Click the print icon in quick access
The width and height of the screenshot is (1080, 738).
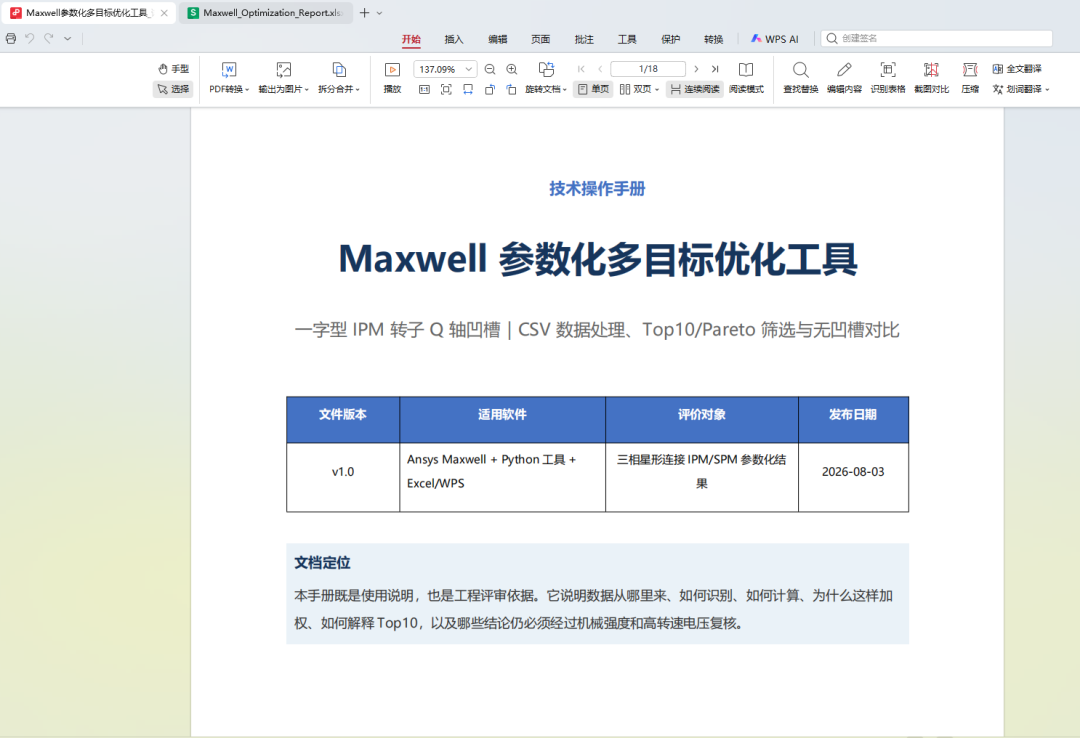11,39
